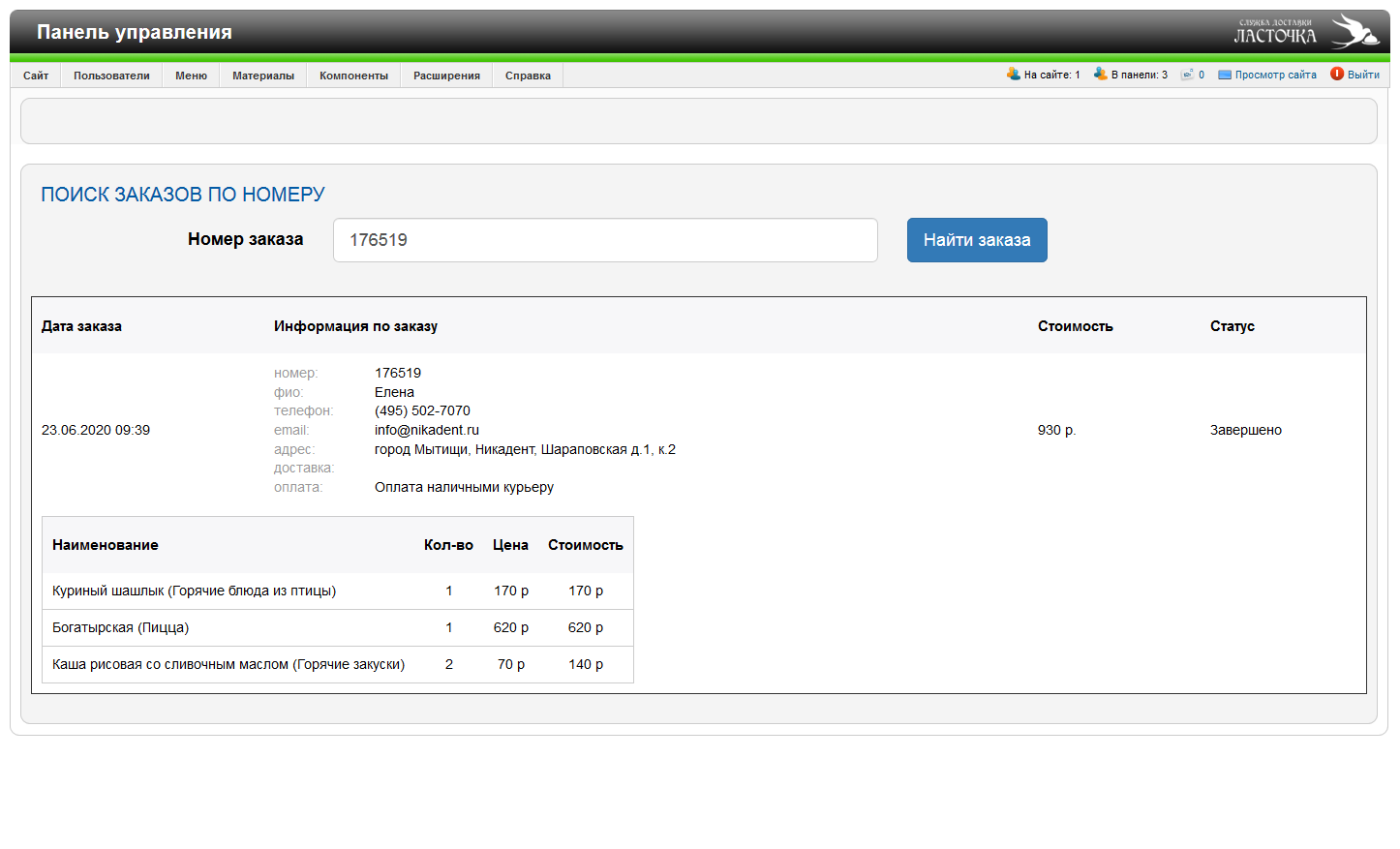Click the Информация по заказу column header
The image size is (1400, 849).
pos(355,326)
